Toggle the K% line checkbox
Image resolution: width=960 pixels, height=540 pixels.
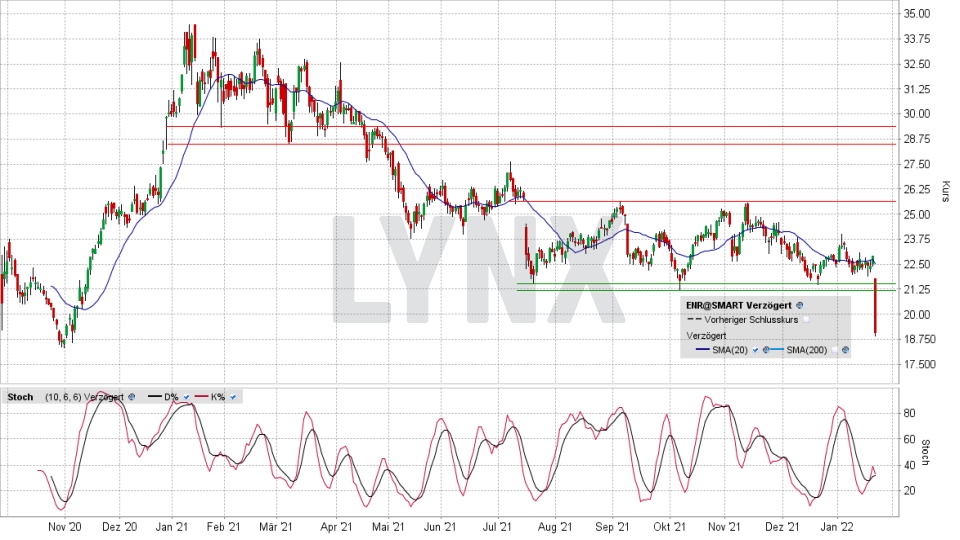233,397
